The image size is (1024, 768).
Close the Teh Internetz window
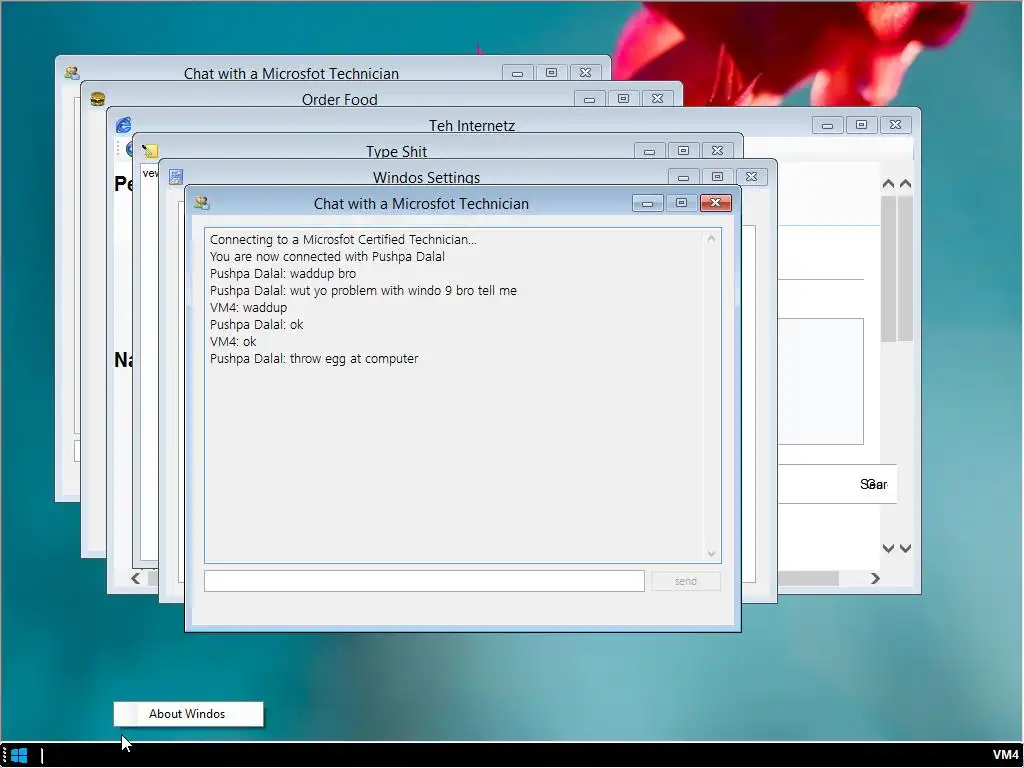[x=895, y=125]
